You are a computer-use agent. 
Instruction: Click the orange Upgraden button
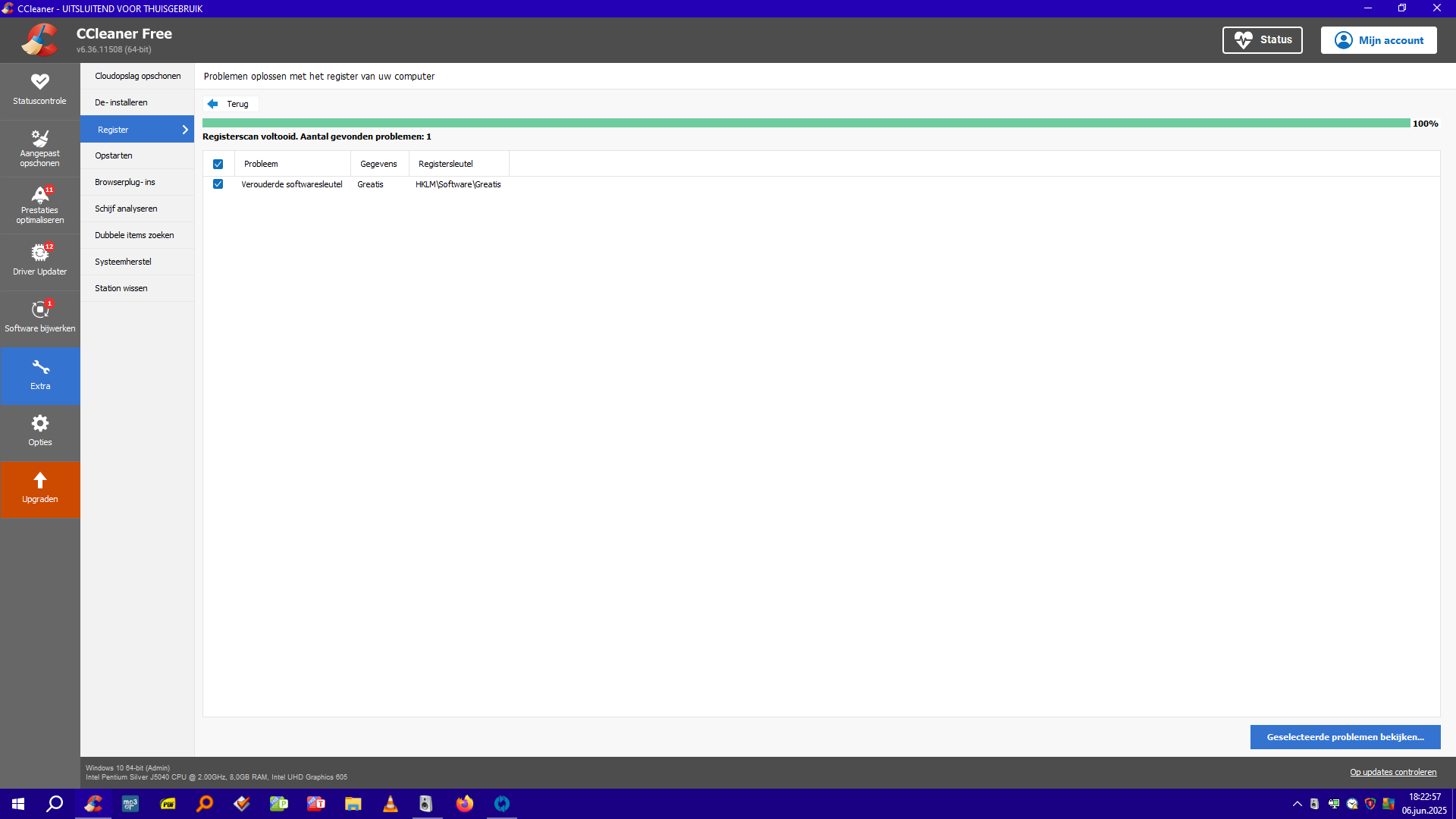point(40,490)
